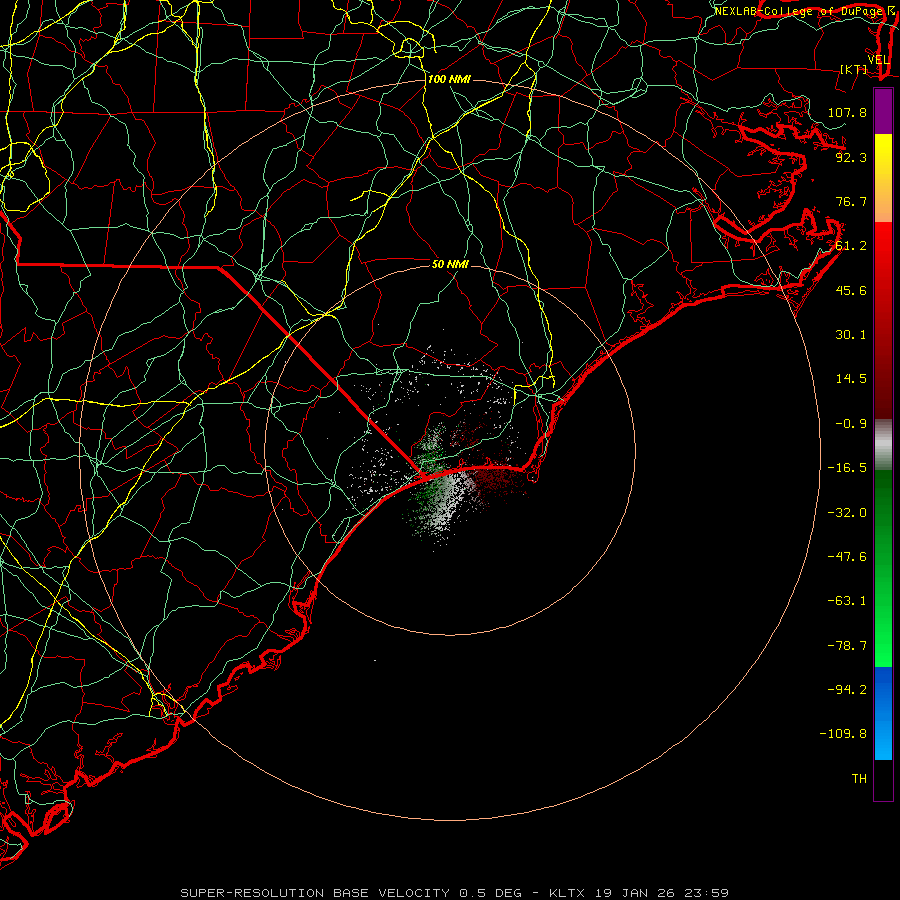
Task: Click the red segment of the velocity color bar
Action: point(883,320)
